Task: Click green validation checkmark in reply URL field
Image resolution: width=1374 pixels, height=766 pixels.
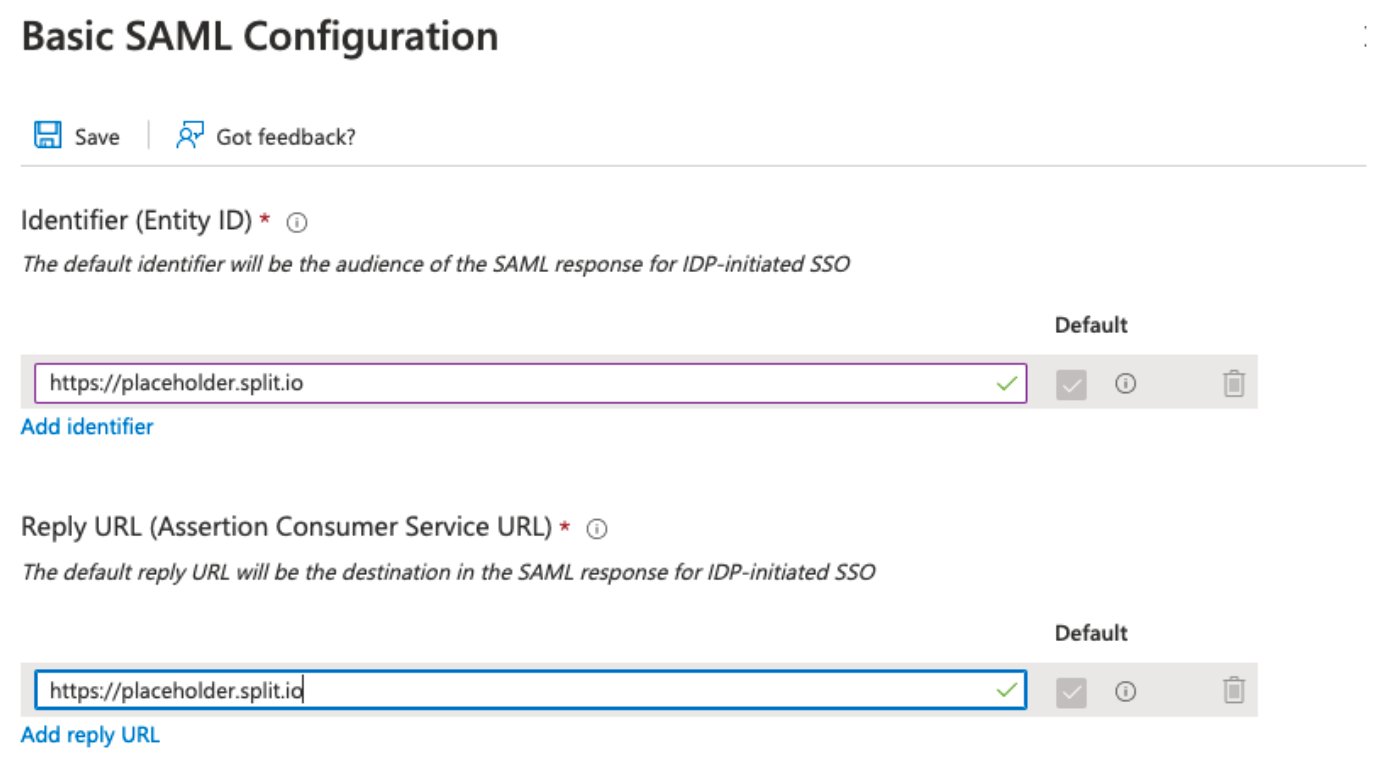Action: 1007,690
